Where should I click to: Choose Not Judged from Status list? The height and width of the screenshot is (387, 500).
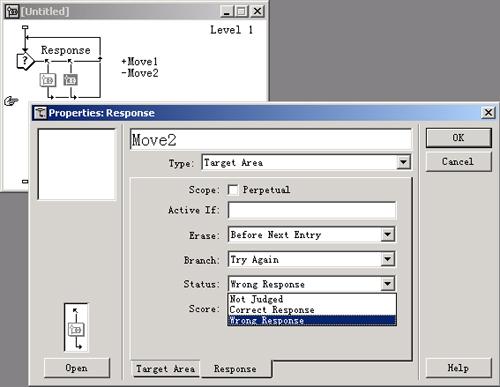tap(312, 299)
